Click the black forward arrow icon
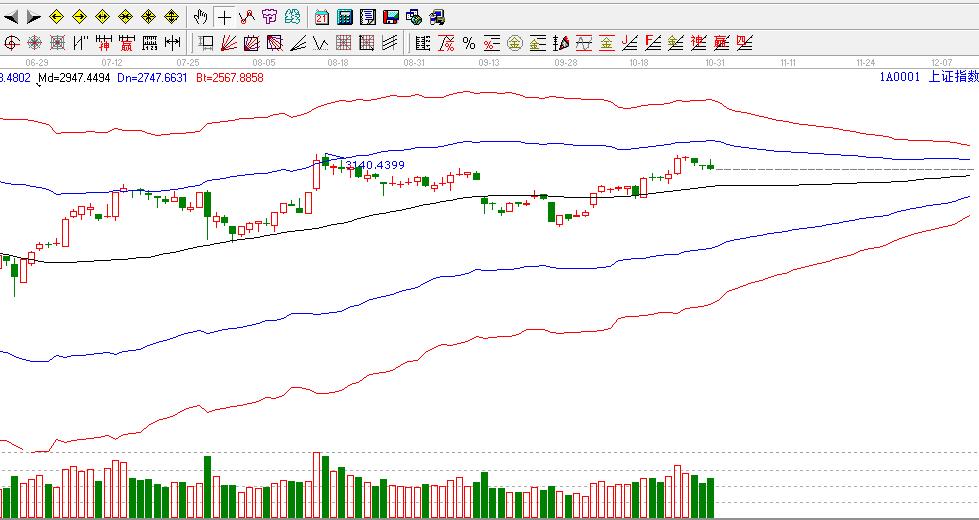 click(x=33, y=17)
